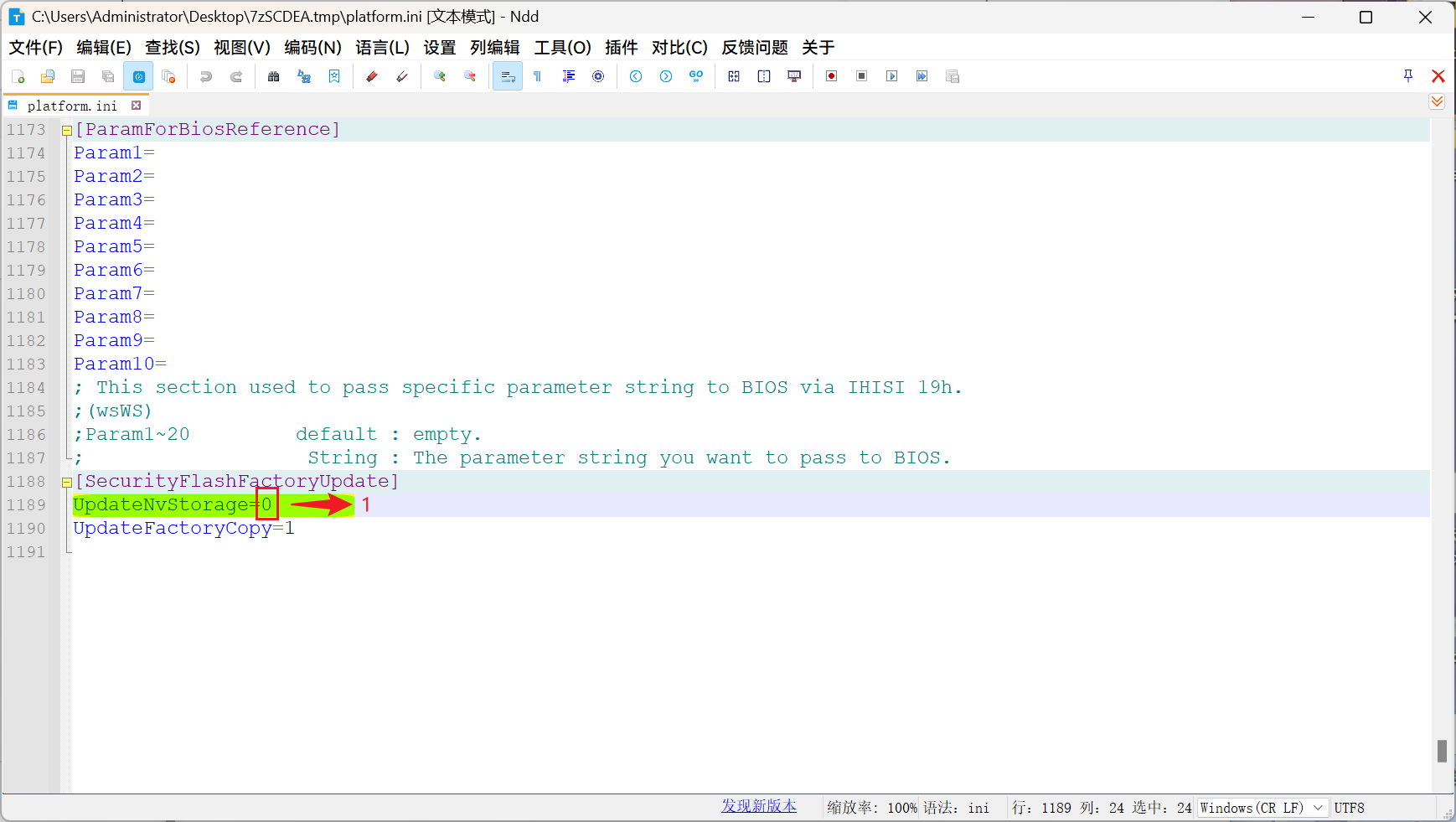Open the Replace tool icon
This screenshot has width=1456, height=822.
[304, 76]
